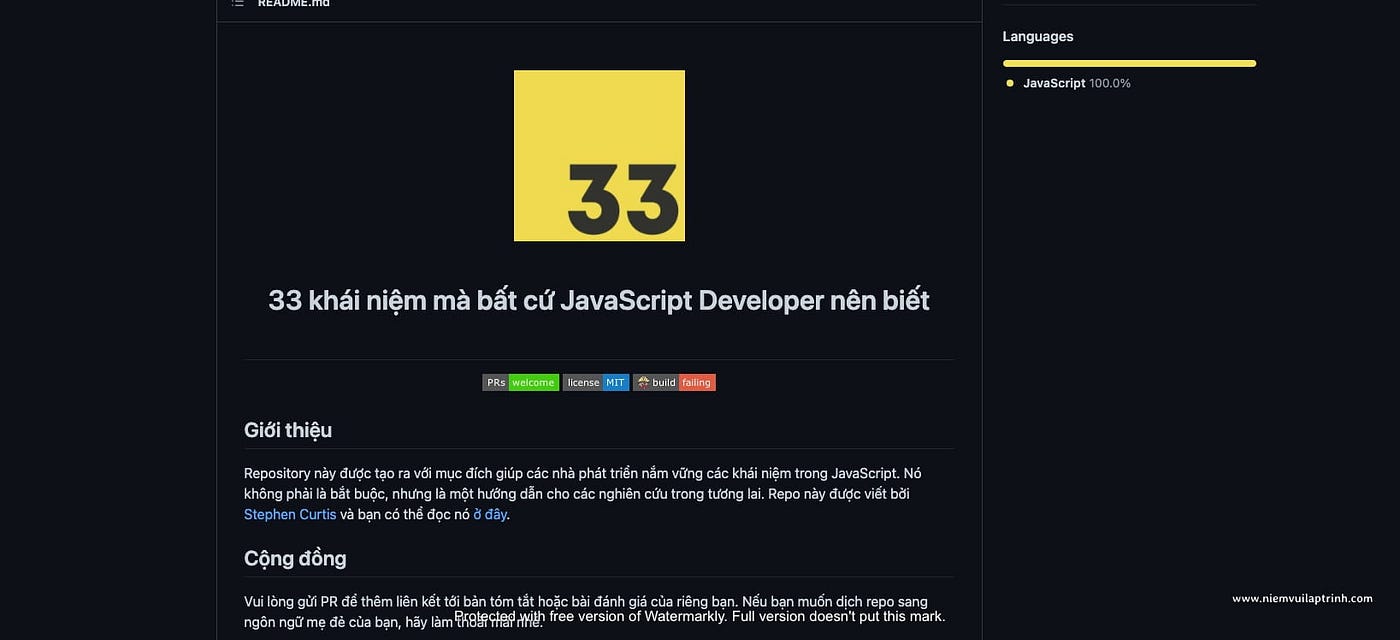1400x640 pixels.
Task: Click the 'Cộng đồng' heading
Action: point(295,558)
